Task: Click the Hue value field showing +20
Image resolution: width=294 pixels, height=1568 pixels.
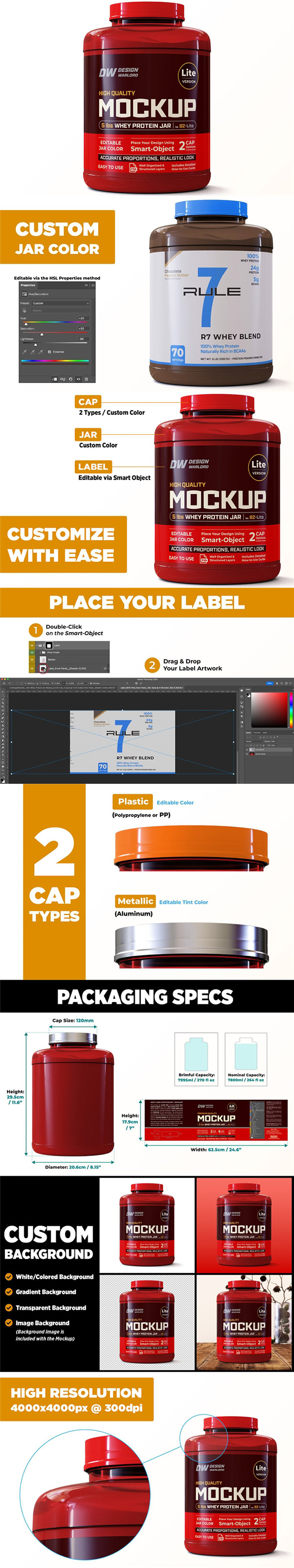Action: click(x=84, y=318)
